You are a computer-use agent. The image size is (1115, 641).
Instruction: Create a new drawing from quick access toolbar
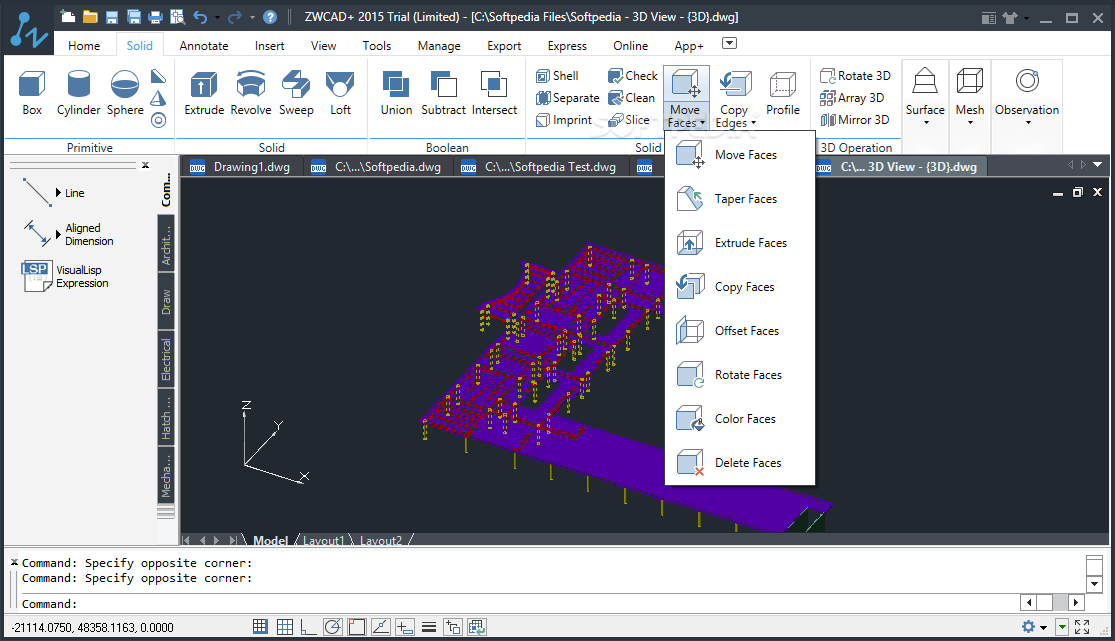[x=68, y=16]
